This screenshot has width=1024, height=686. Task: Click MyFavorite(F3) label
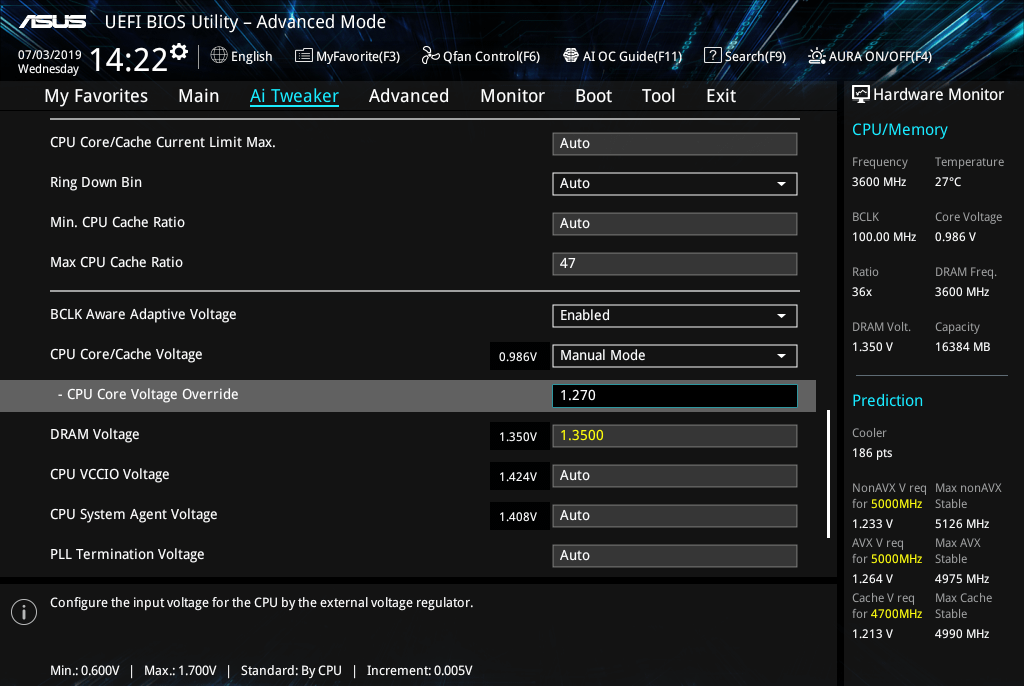click(358, 56)
